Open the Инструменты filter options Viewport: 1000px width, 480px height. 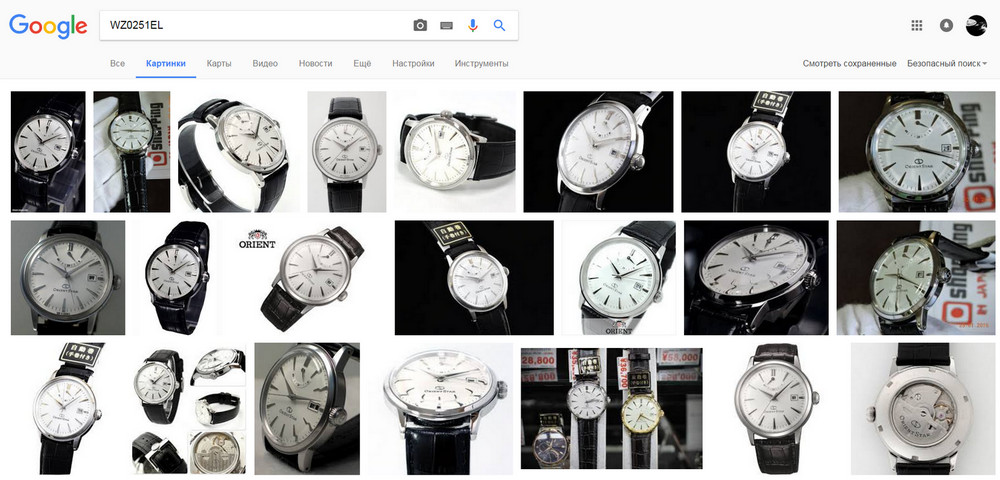tap(481, 64)
